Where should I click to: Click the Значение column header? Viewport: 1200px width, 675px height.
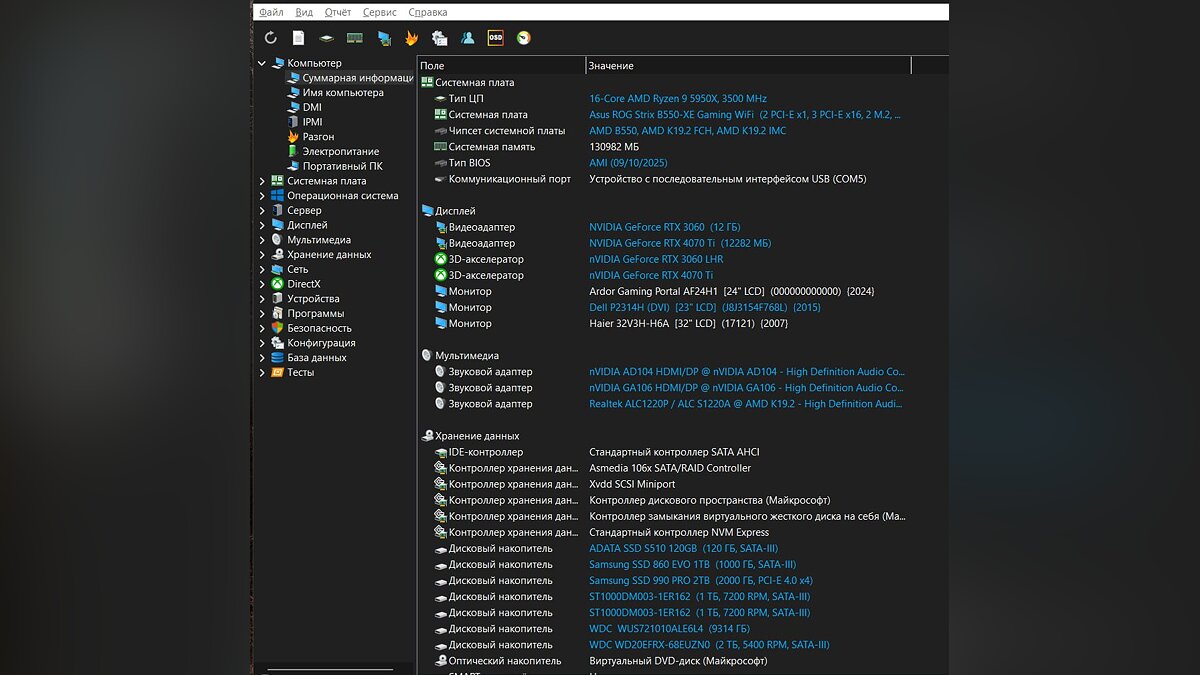(x=611, y=66)
